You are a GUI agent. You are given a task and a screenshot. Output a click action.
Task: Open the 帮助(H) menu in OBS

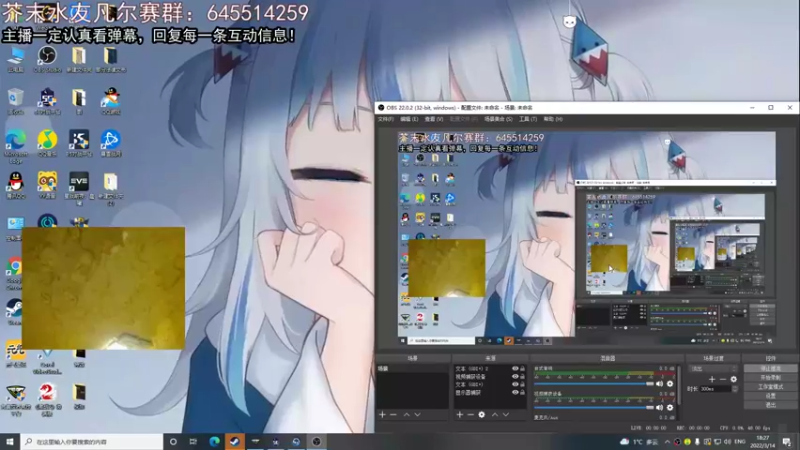pos(553,119)
